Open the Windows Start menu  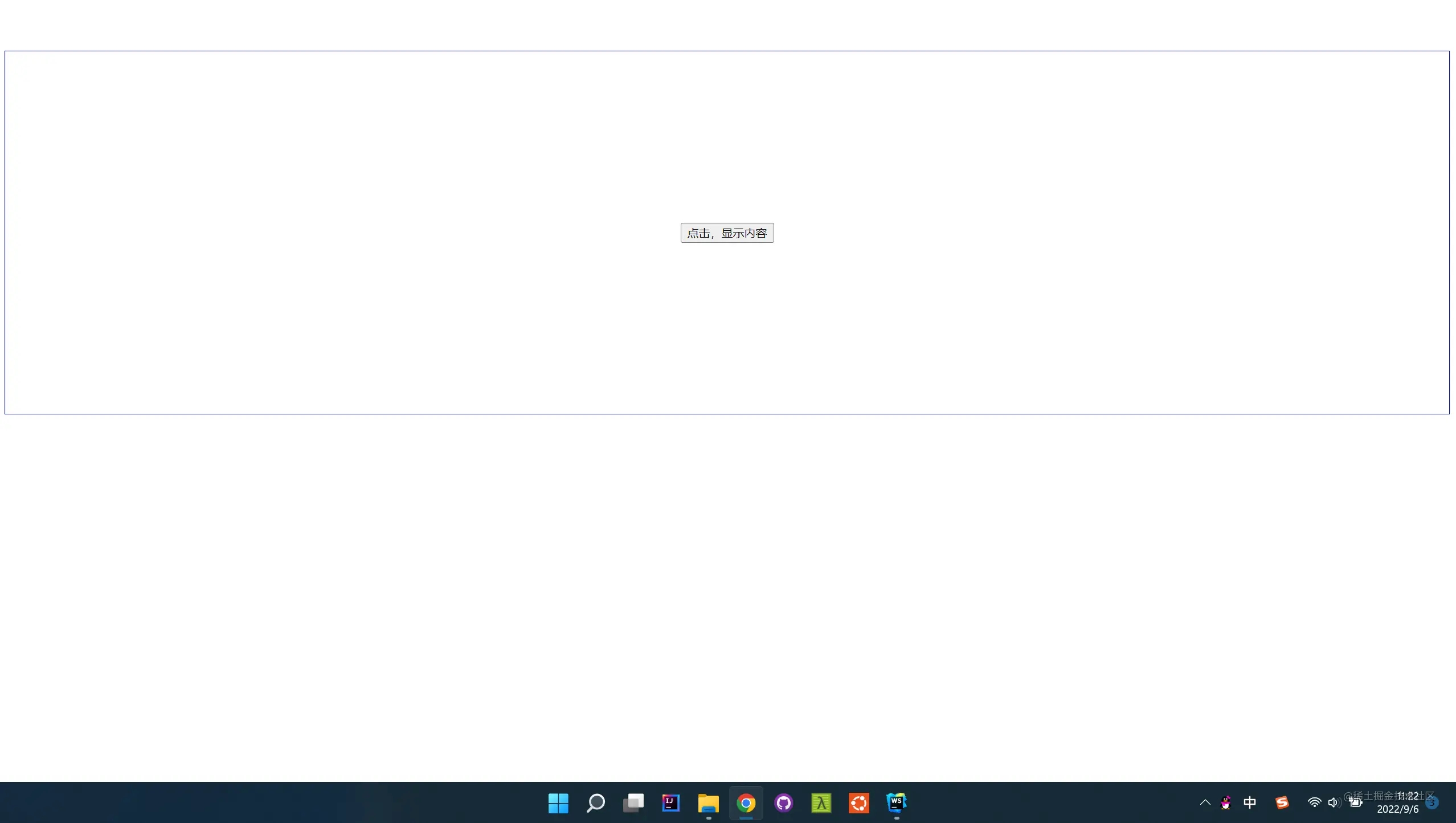coord(558,803)
